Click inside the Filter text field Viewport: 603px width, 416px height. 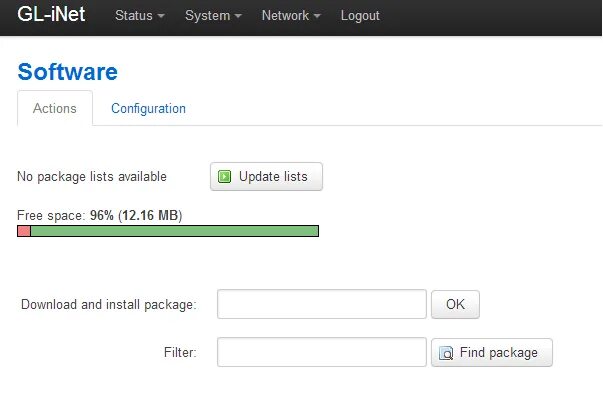[321, 352]
